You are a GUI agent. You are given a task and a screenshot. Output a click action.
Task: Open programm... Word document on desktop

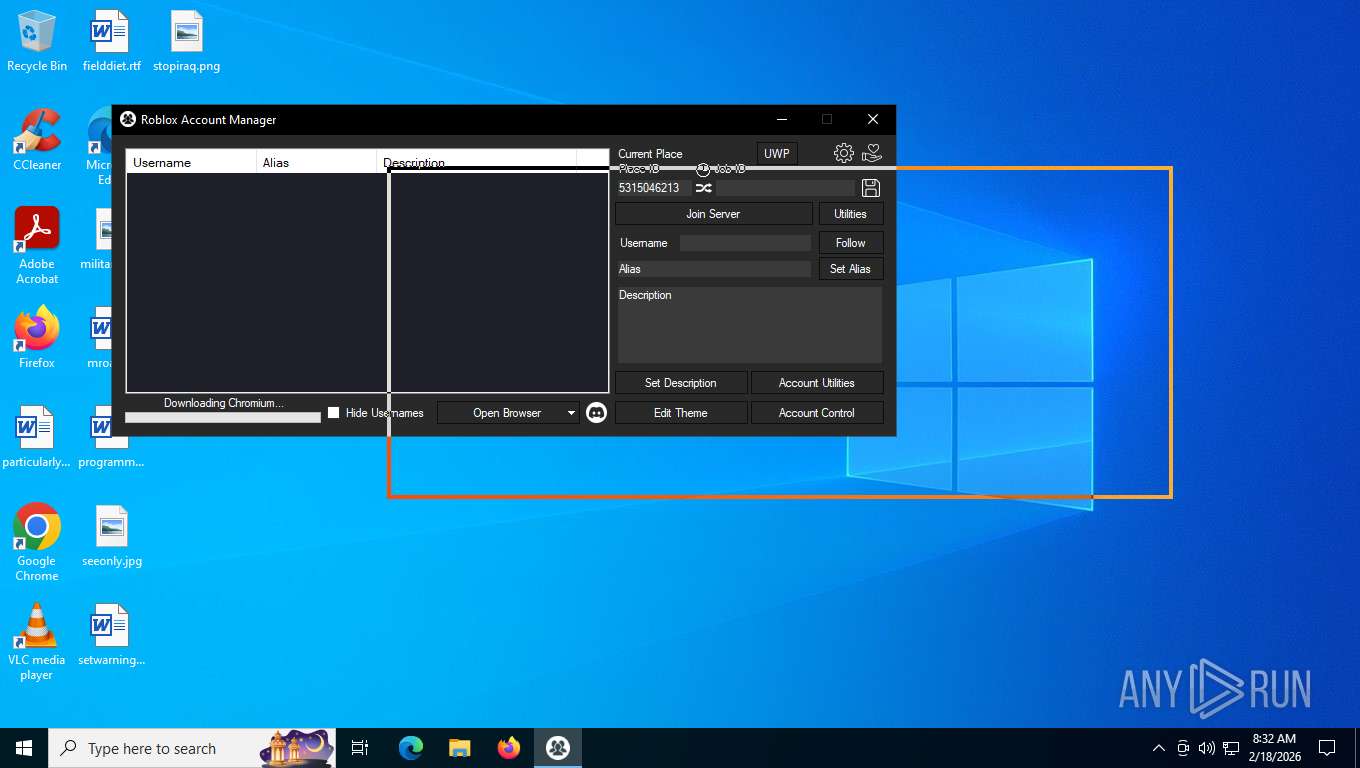point(111,437)
